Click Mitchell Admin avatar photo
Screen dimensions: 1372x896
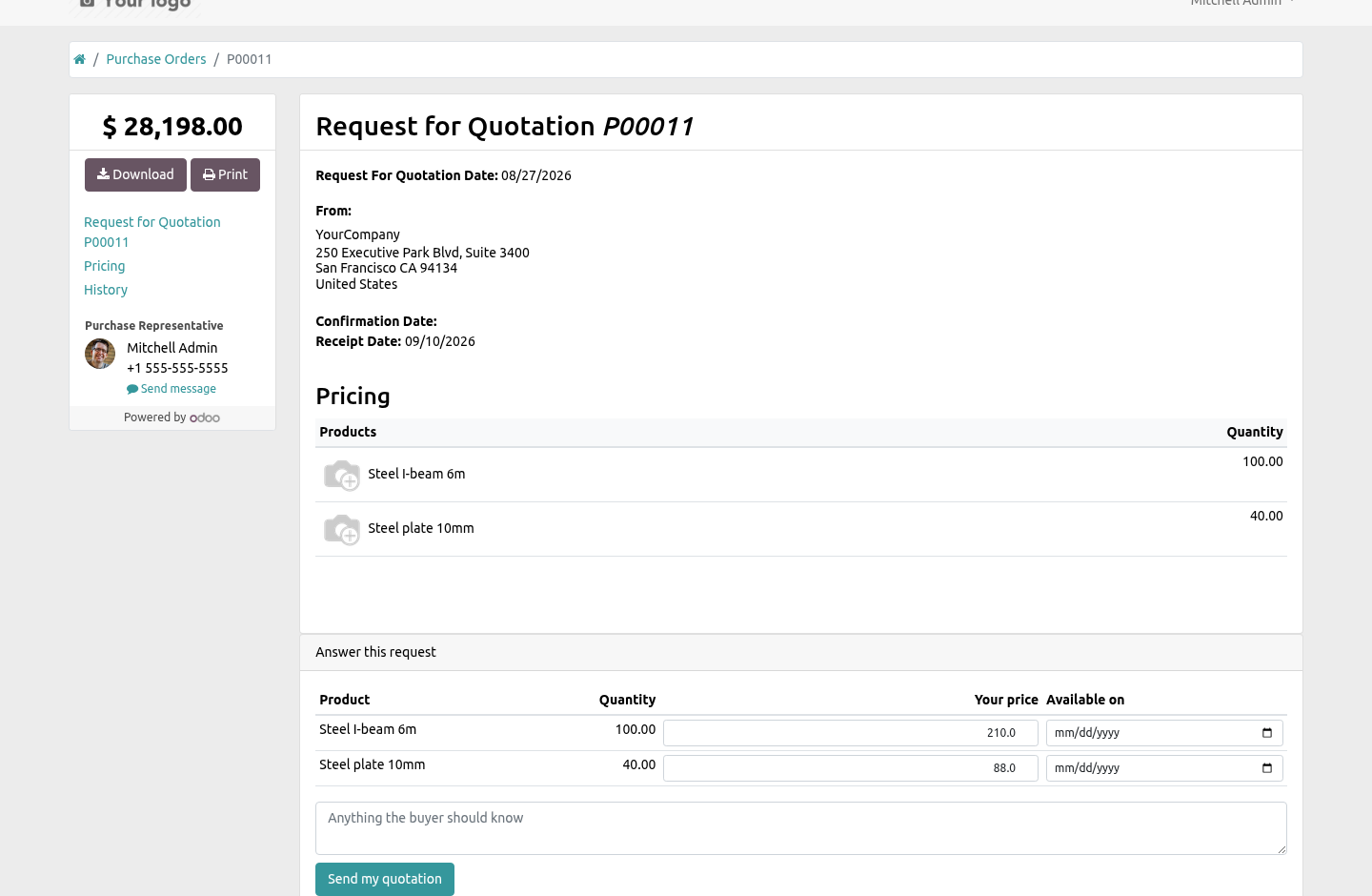click(100, 354)
